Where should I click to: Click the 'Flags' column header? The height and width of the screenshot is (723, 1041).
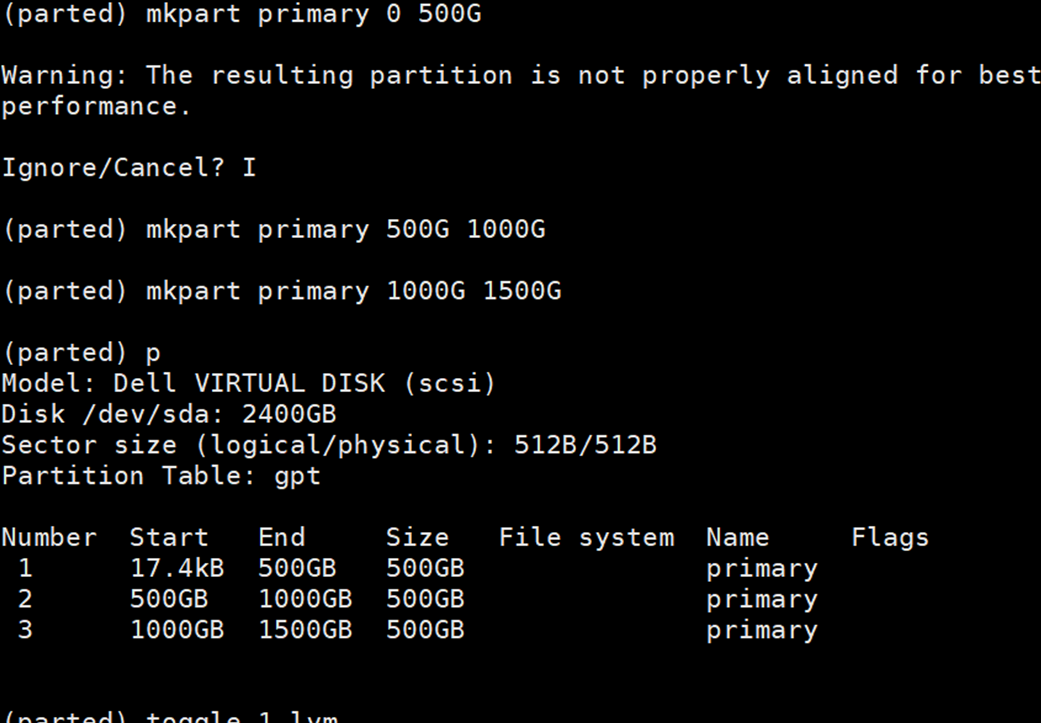pyautogui.click(x=890, y=537)
